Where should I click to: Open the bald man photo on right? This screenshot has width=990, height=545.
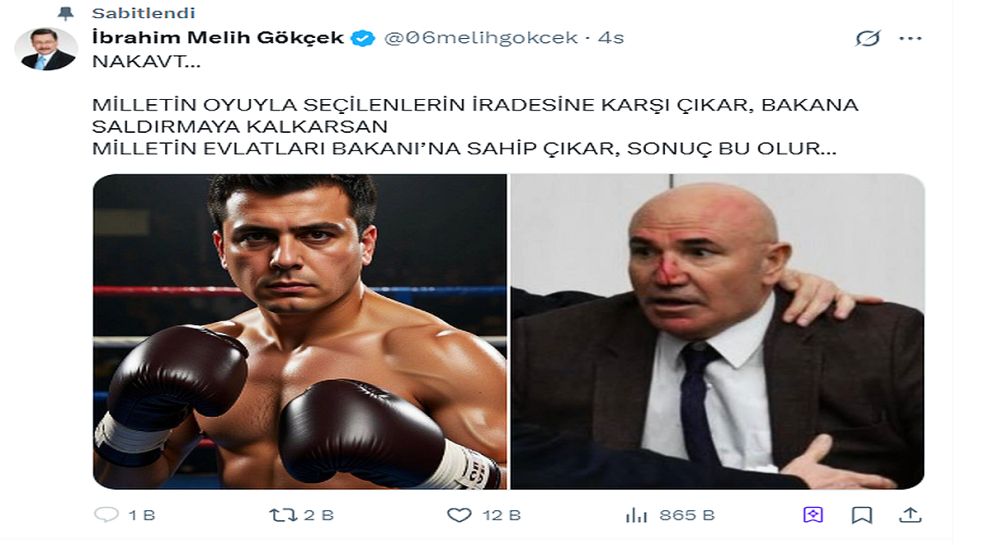(717, 331)
